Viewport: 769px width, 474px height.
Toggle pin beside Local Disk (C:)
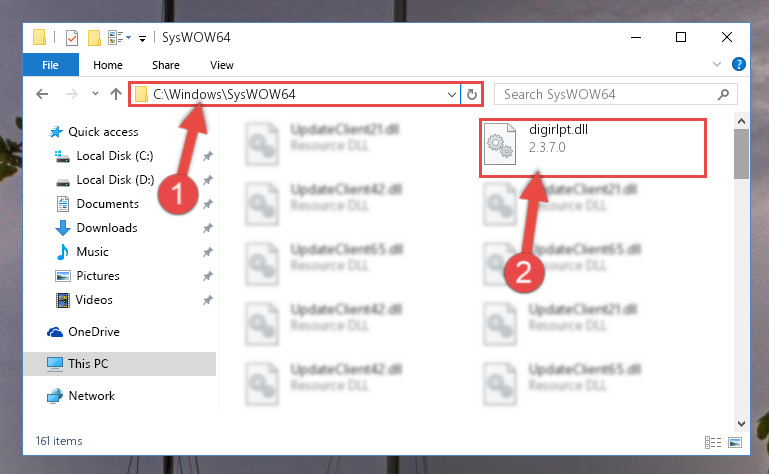tap(208, 156)
